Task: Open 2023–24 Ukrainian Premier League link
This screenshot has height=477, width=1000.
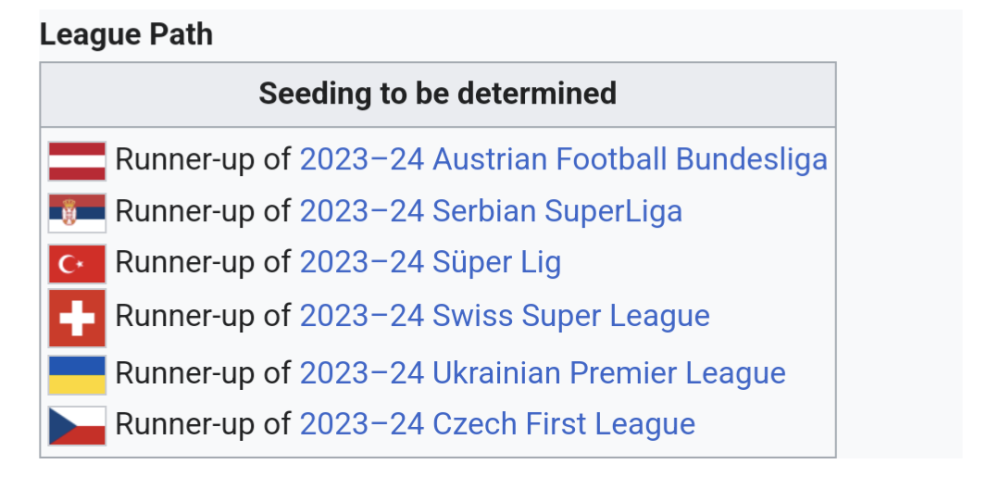Action: click(x=542, y=373)
